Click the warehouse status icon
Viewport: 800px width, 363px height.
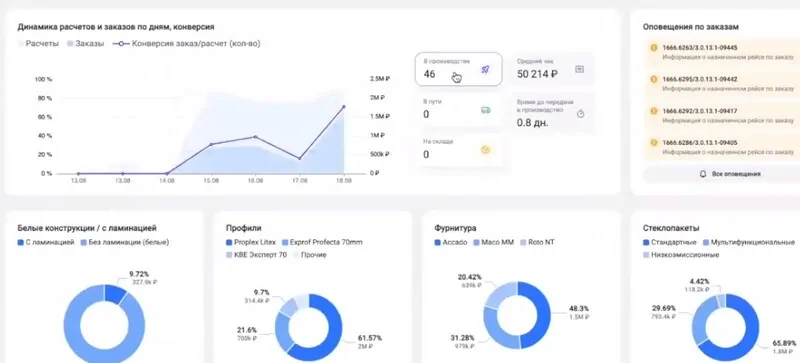click(x=485, y=150)
